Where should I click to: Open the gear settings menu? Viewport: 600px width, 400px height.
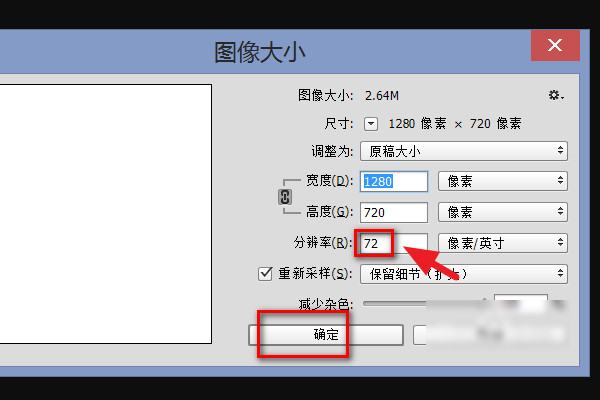[556, 95]
